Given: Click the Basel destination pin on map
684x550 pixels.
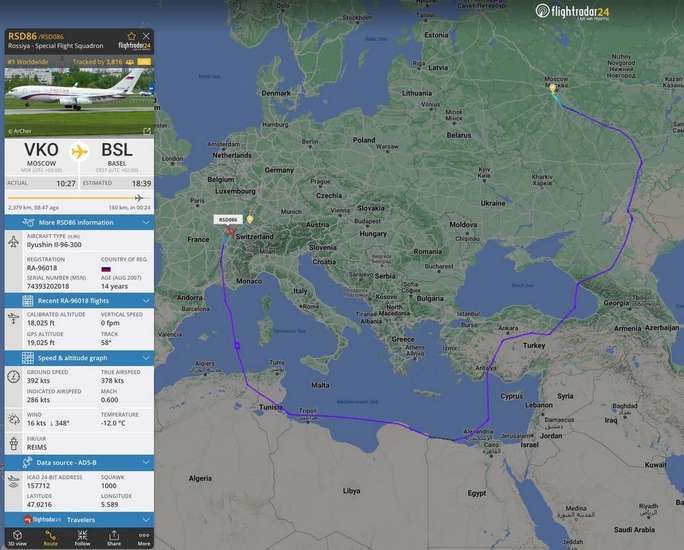Looking at the screenshot, I should coord(250,219).
